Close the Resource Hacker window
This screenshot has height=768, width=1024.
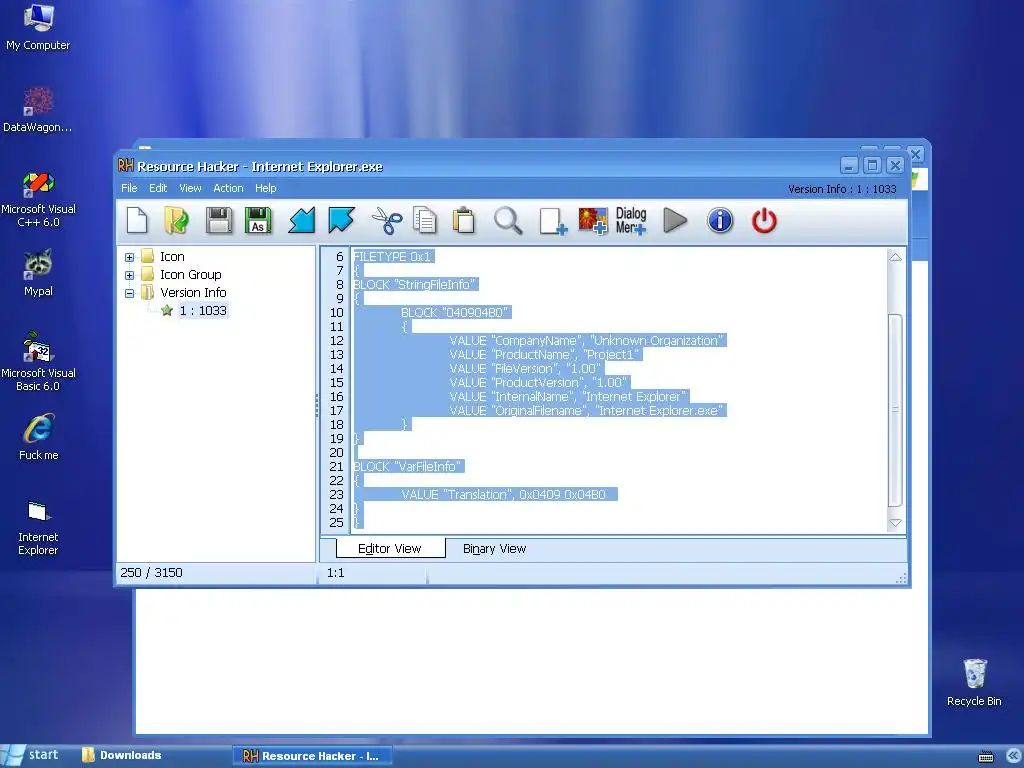895,166
